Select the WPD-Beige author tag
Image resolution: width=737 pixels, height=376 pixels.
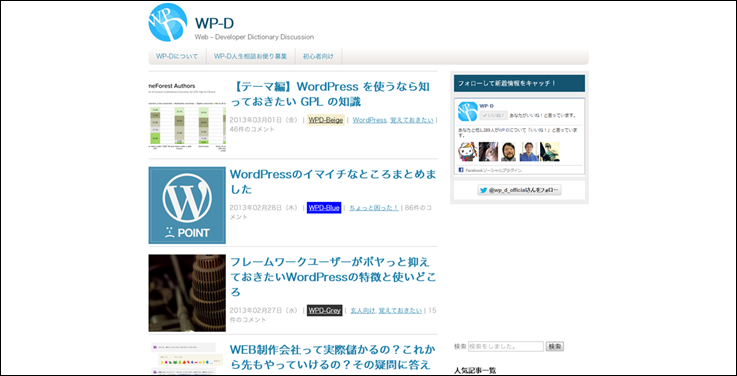[326, 120]
